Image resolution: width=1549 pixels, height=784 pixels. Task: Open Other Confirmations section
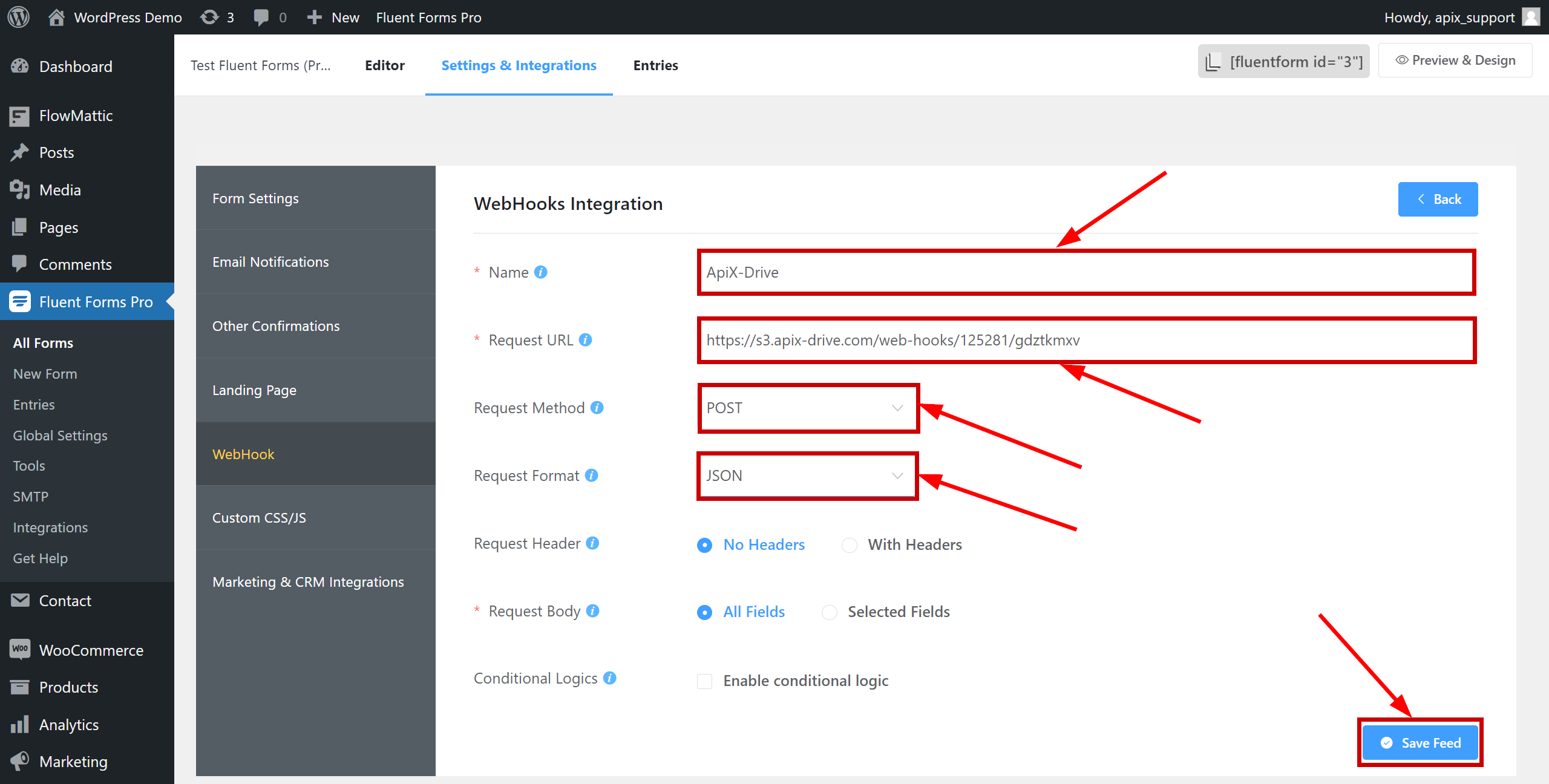coord(316,326)
